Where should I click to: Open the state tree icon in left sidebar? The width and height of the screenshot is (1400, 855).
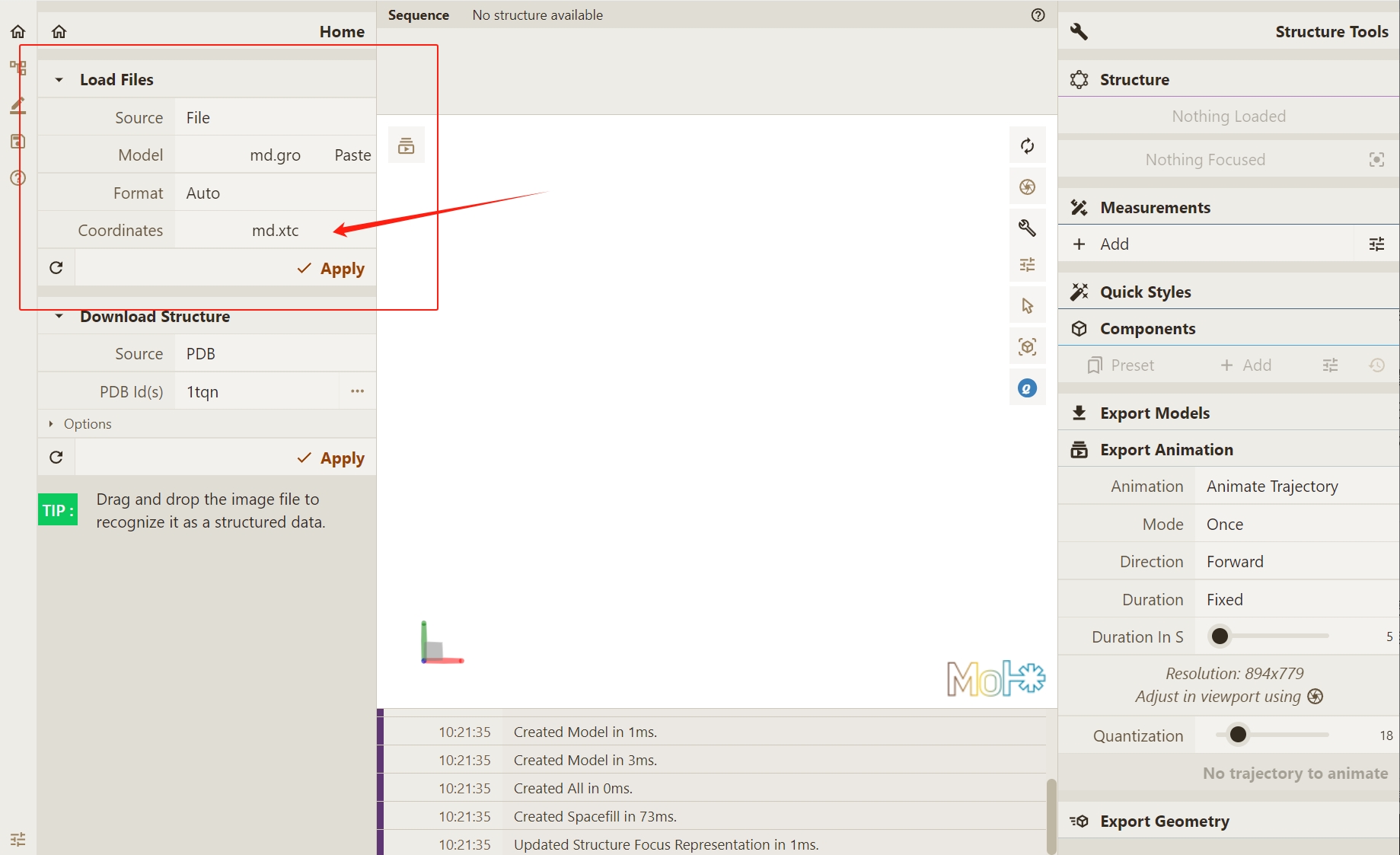pyautogui.click(x=18, y=68)
